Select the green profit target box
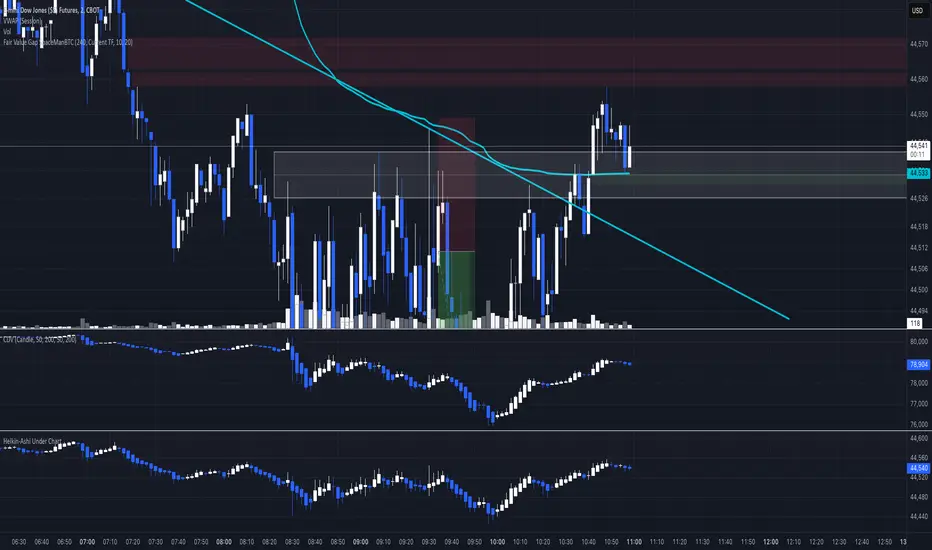The width and height of the screenshot is (932, 550). pos(456,289)
